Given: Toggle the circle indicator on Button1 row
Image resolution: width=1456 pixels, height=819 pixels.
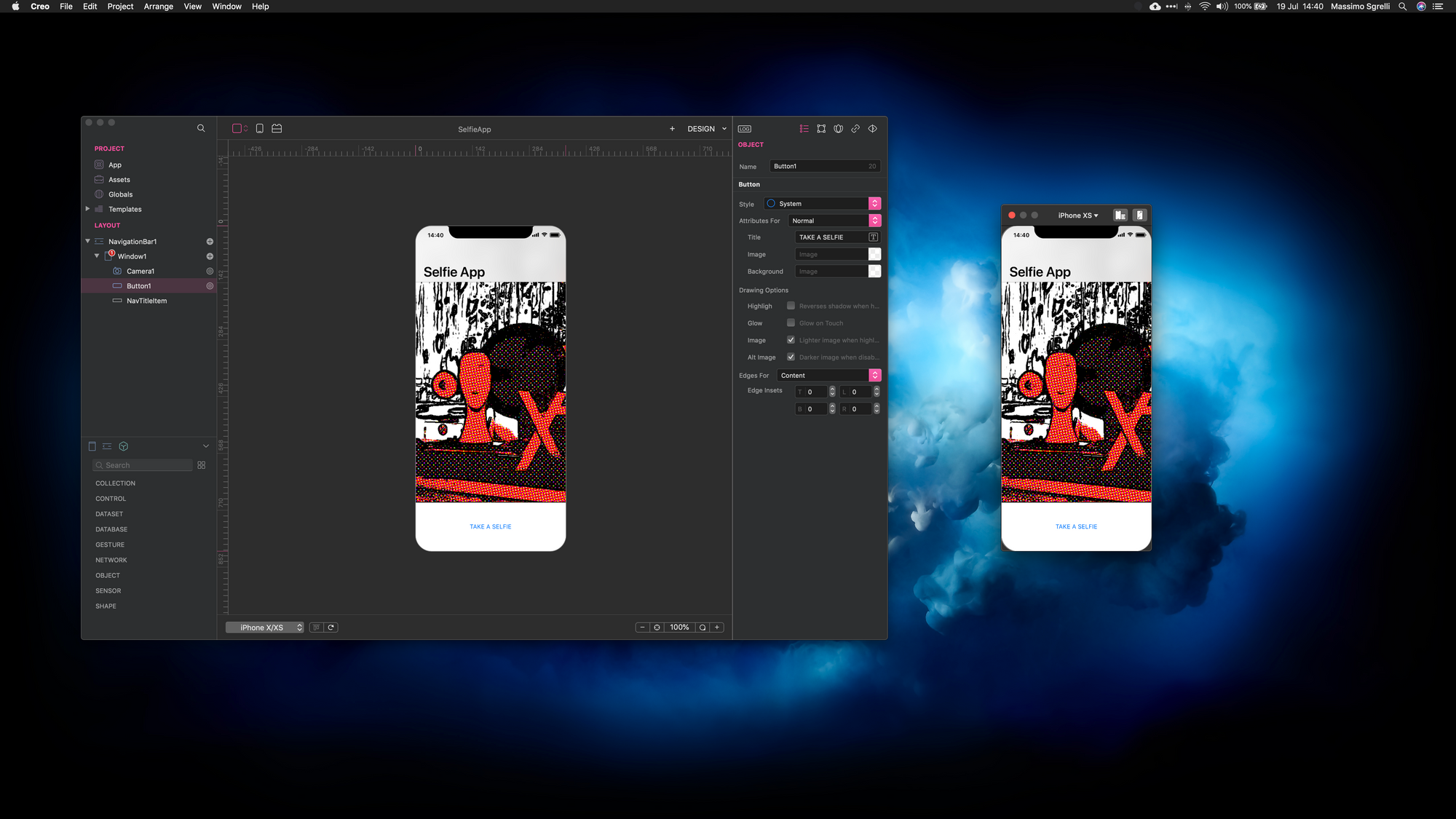Looking at the screenshot, I should (210, 286).
